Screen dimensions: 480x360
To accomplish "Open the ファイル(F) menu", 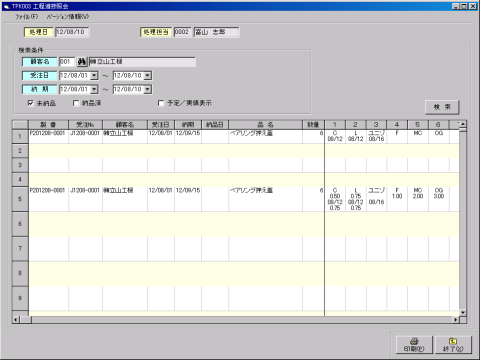I will click(27, 16).
